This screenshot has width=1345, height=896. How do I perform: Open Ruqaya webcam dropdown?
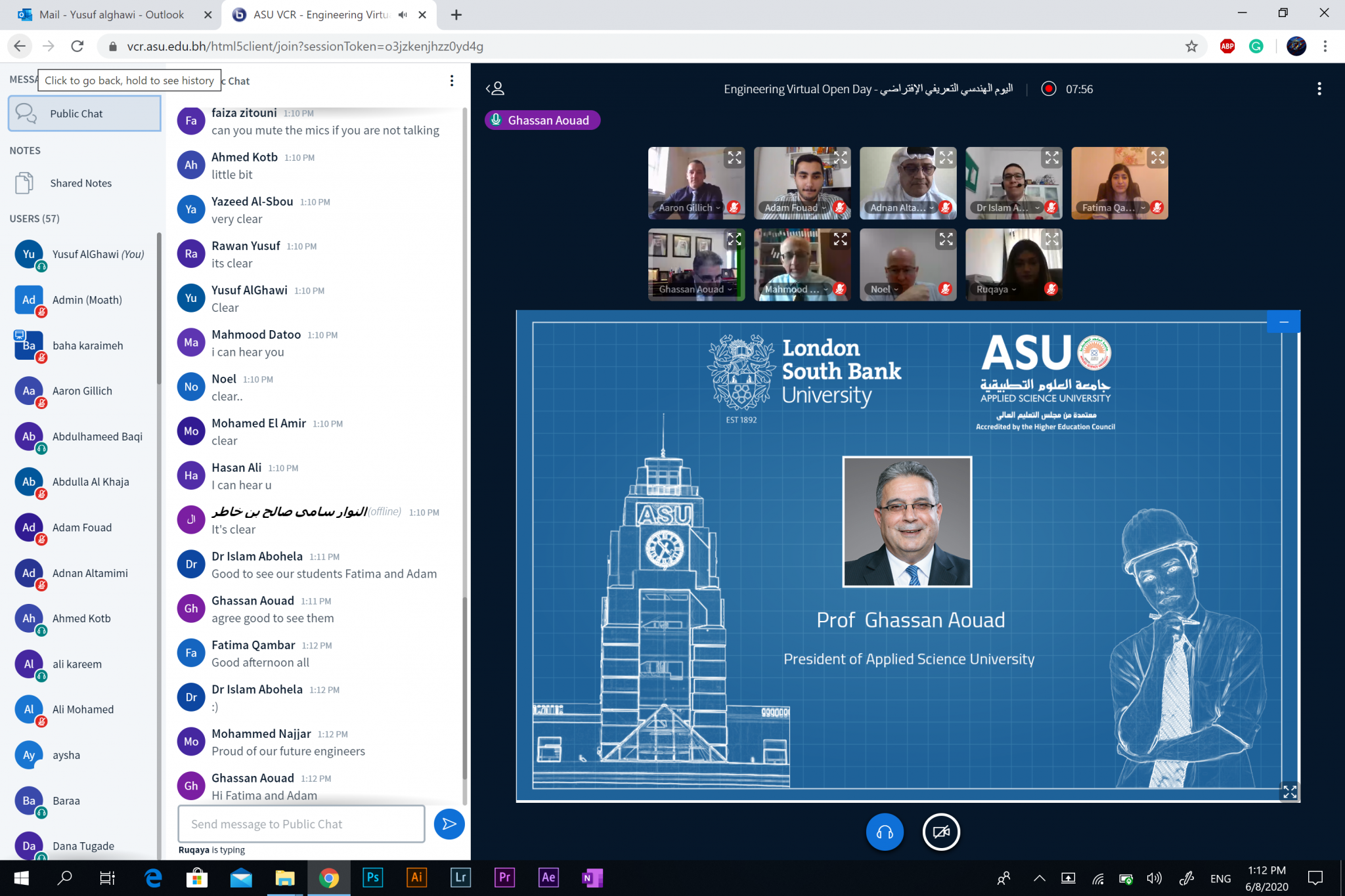[996, 289]
